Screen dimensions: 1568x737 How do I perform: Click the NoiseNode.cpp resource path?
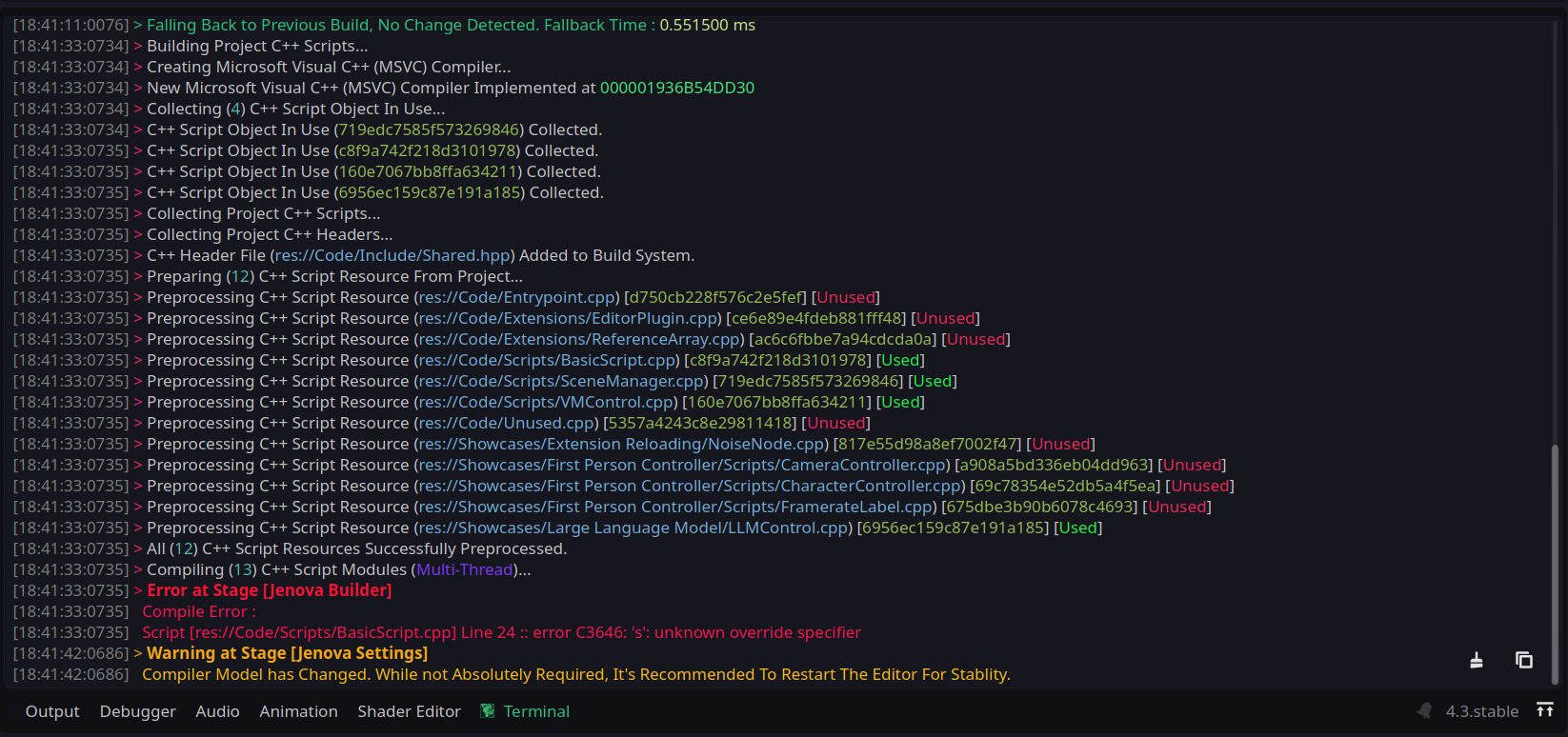click(621, 444)
